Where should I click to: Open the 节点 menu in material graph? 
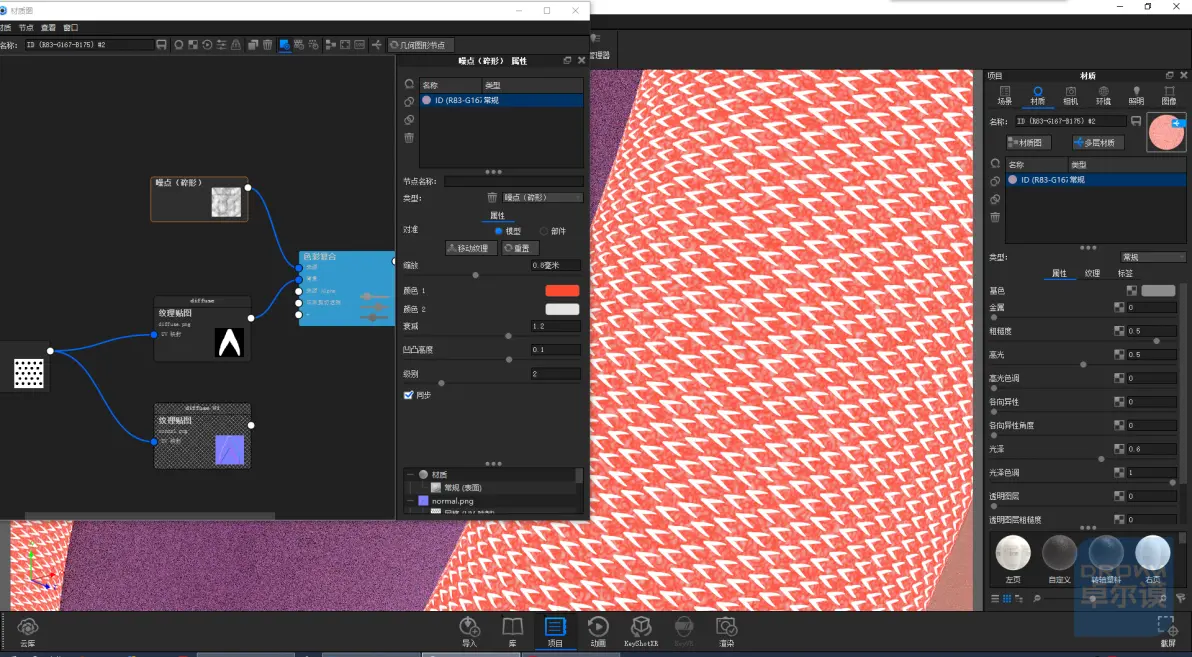pos(26,27)
